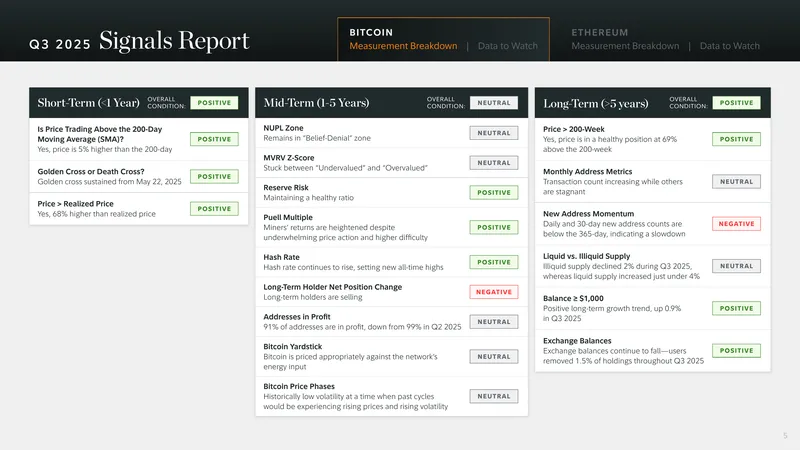Screen dimensions: 800x450
Task: Select the ETHEREUM section heading
Action: pos(599,32)
